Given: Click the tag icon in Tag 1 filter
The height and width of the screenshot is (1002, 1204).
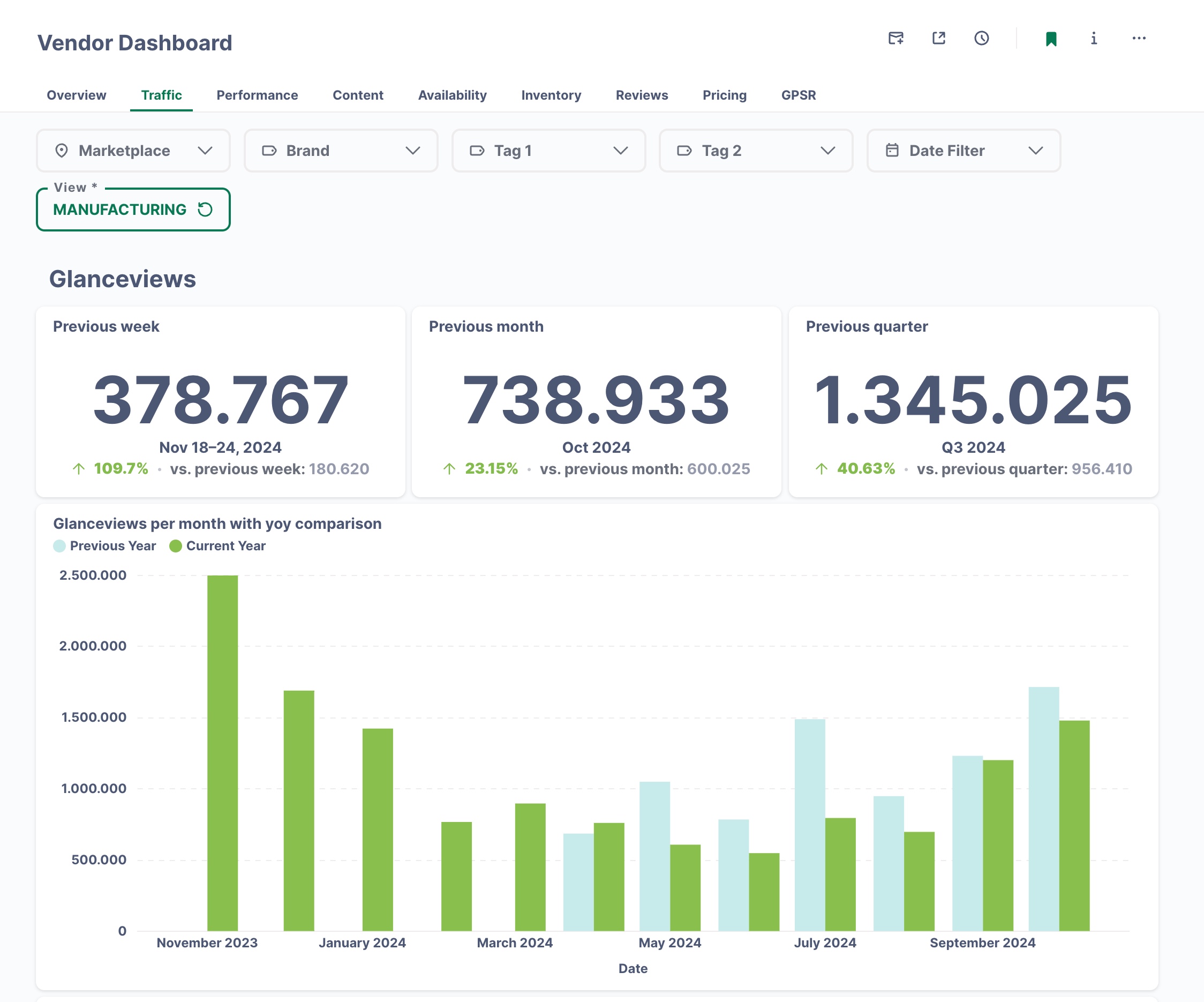Looking at the screenshot, I should (477, 151).
